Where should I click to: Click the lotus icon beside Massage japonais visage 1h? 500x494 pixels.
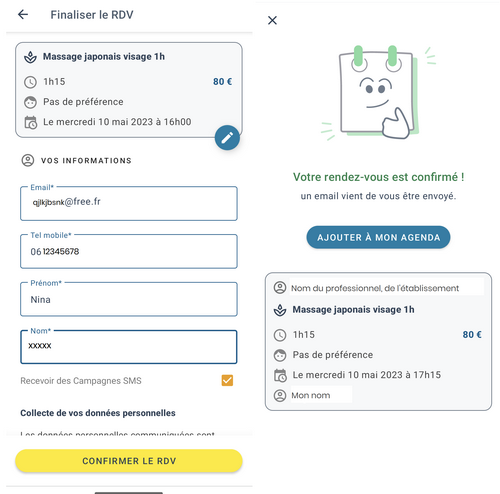[x=30, y=57]
